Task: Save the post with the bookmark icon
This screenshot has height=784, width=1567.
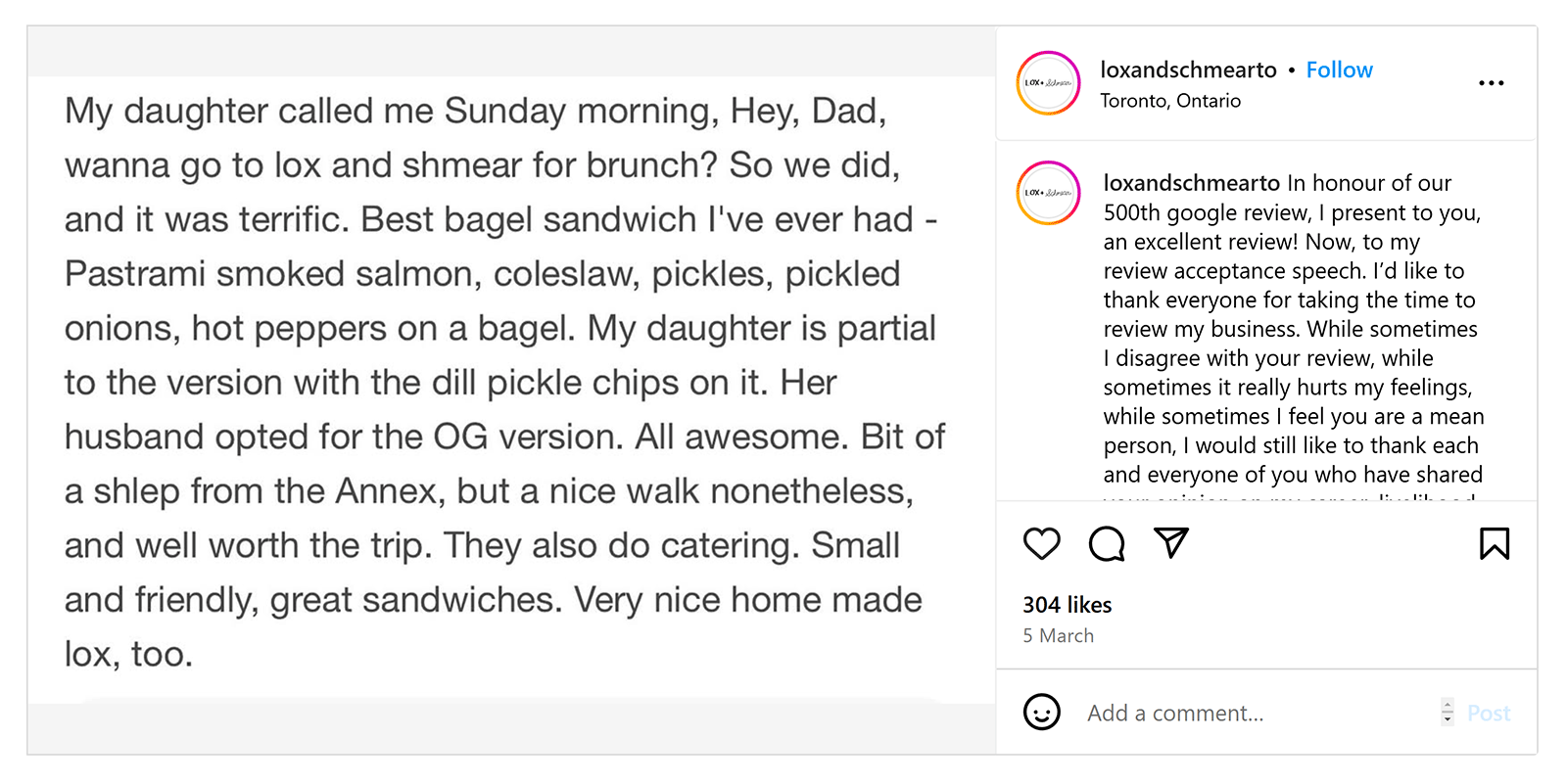Action: click(x=1494, y=543)
